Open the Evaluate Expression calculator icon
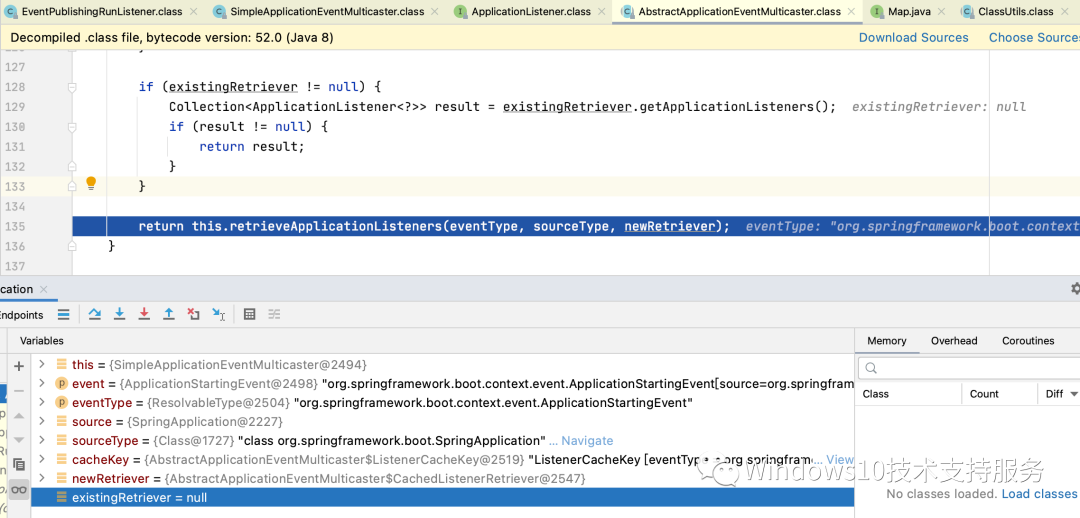This screenshot has height=518, width=1080. coord(250,314)
